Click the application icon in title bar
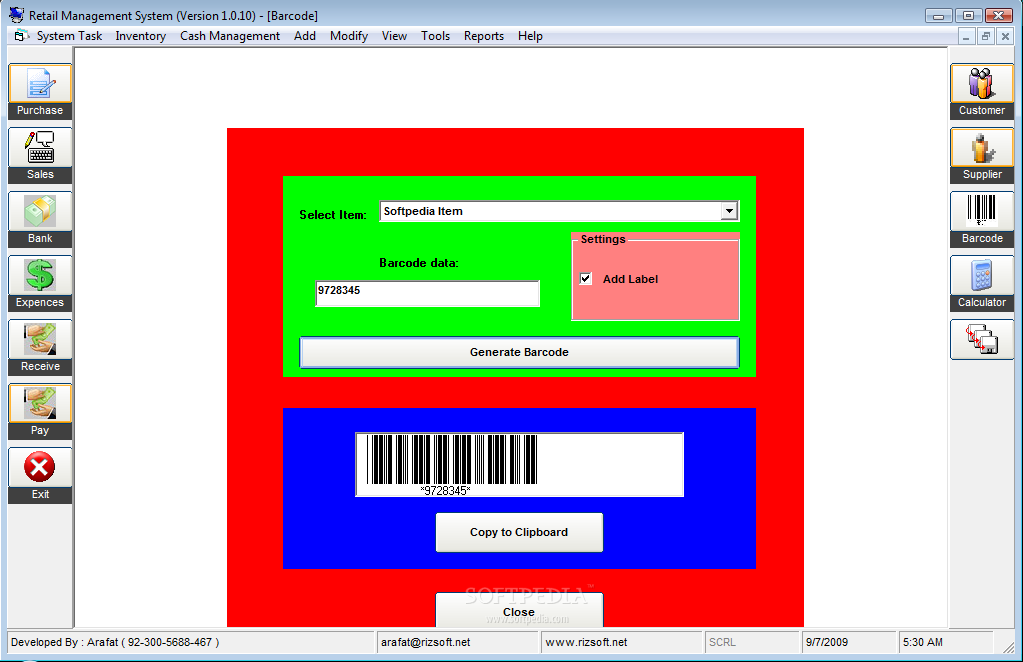The image size is (1023, 662). [16, 14]
